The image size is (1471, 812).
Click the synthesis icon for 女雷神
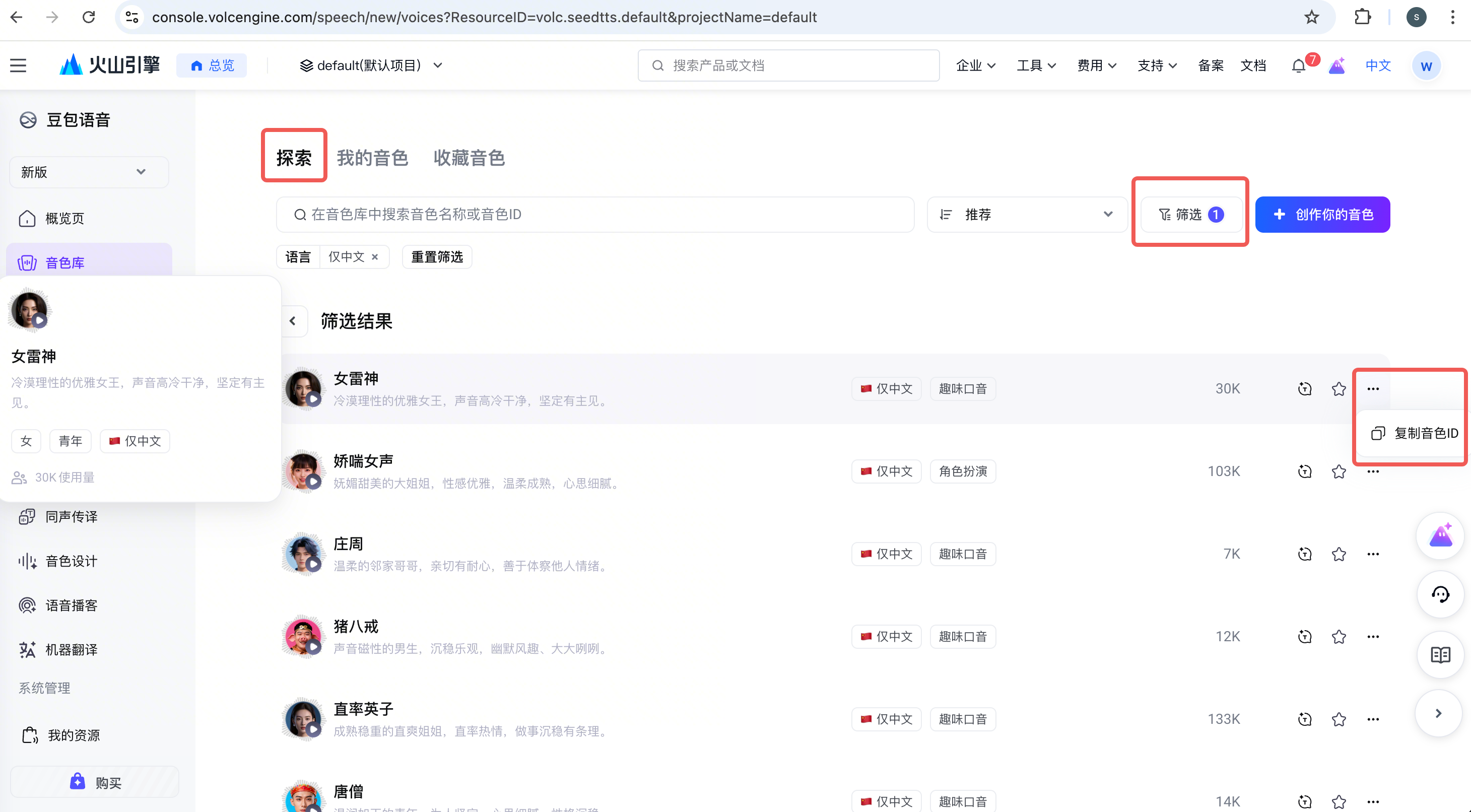pos(1305,389)
